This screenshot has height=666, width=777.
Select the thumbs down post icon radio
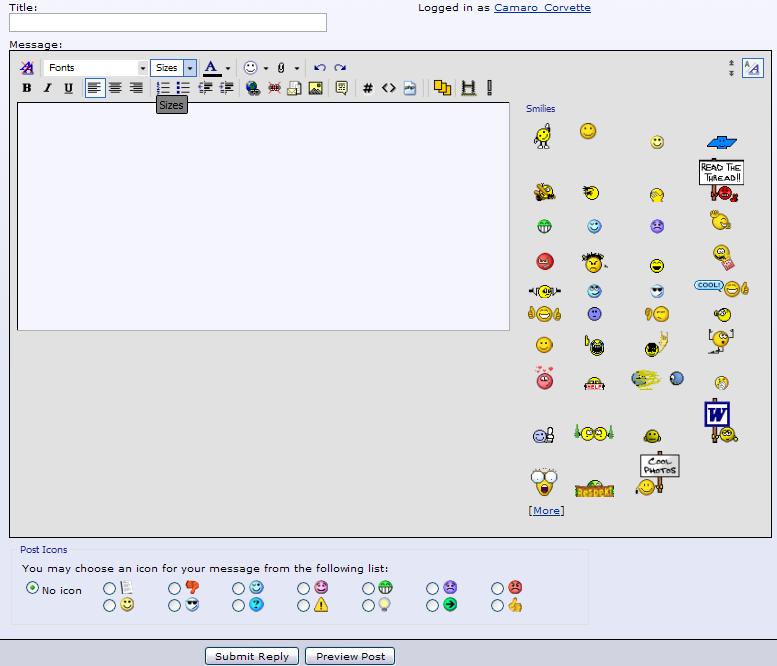(174, 588)
